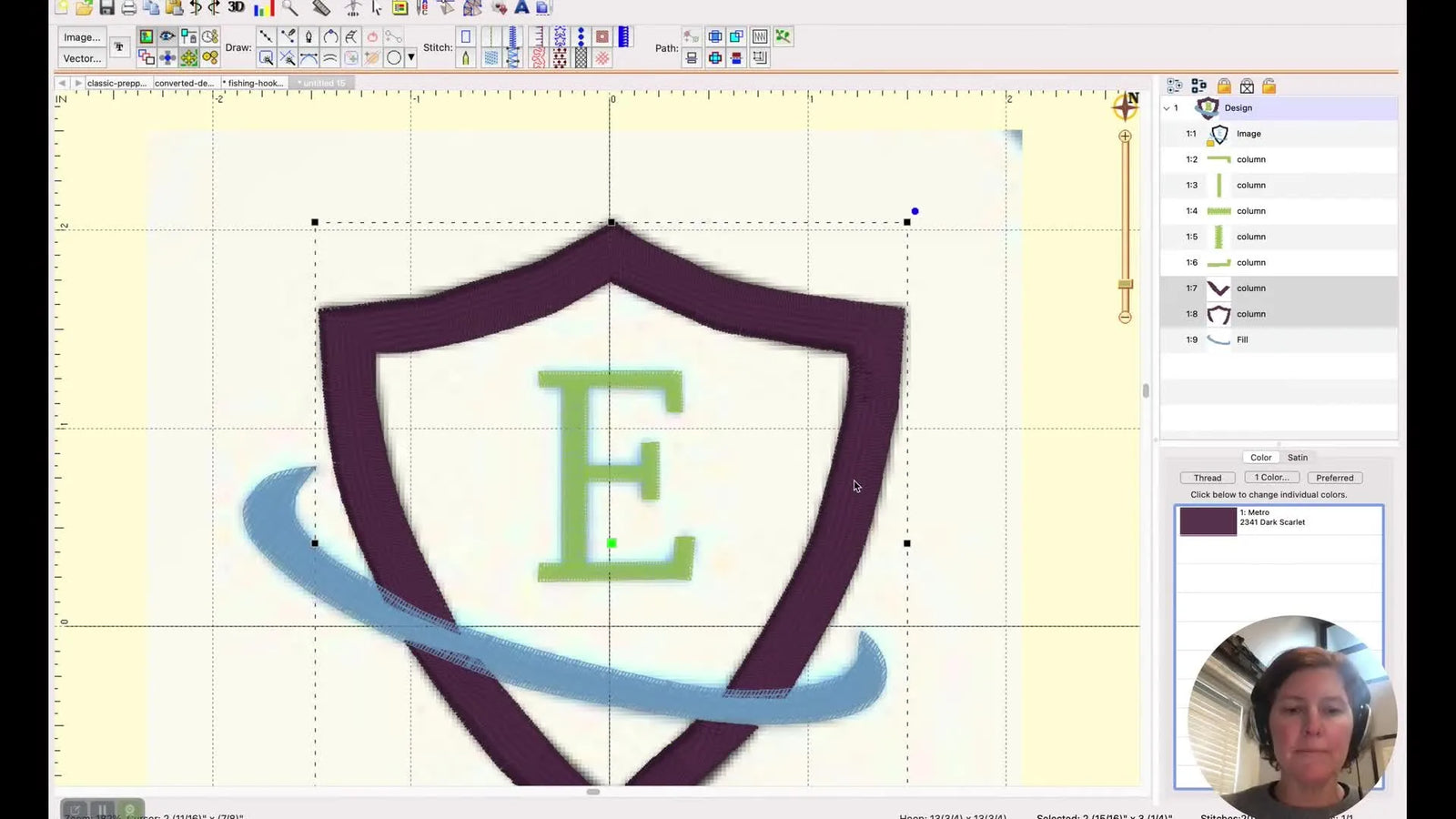The width and height of the screenshot is (1456, 819).
Task: Choose the Circle draw tool
Action: (393, 57)
